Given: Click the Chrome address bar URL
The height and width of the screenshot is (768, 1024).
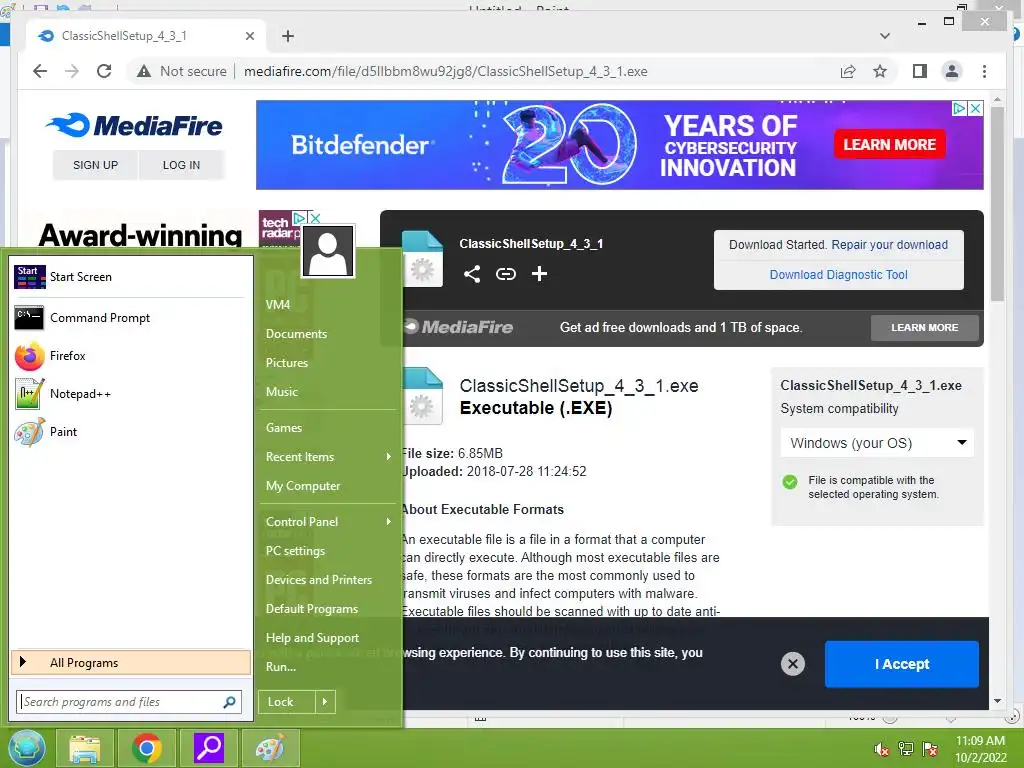Looking at the screenshot, I should (446, 71).
